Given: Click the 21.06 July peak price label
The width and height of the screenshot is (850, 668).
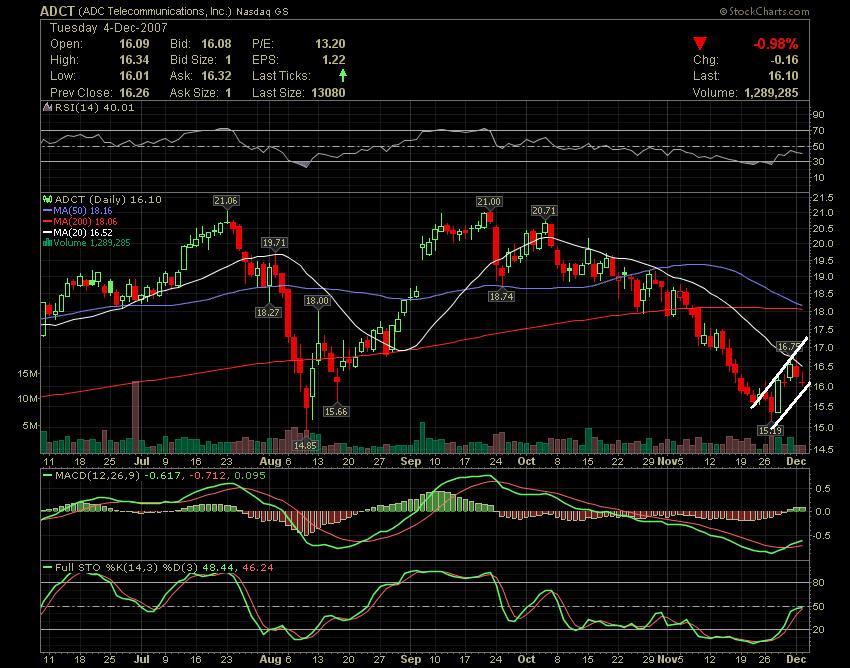Looking at the screenshot, I should pyautogui.click(x=226, y=201).
